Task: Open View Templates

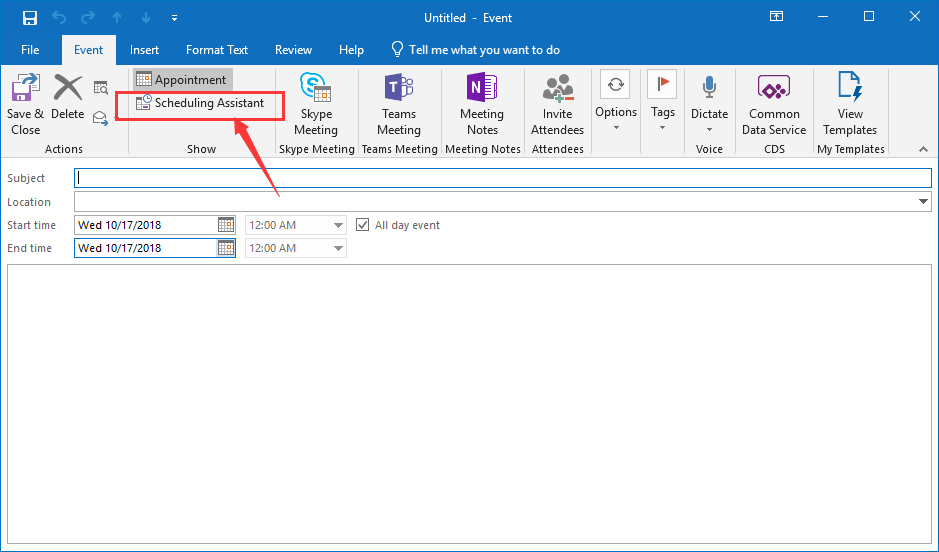Action: coord(849,90)
